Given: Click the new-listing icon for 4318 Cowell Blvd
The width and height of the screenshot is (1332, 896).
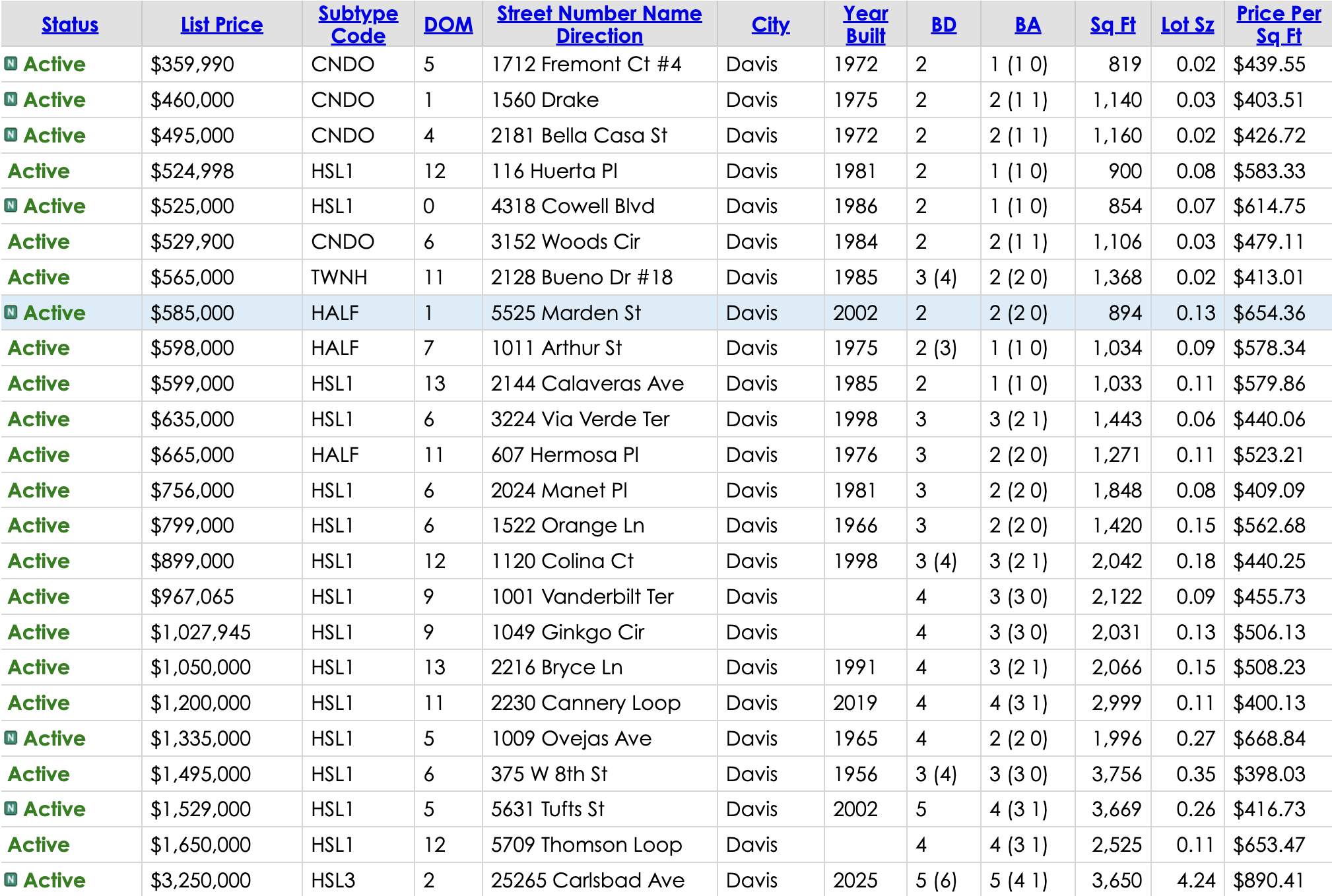Looking at the screenshot, I should pos(11,206).
